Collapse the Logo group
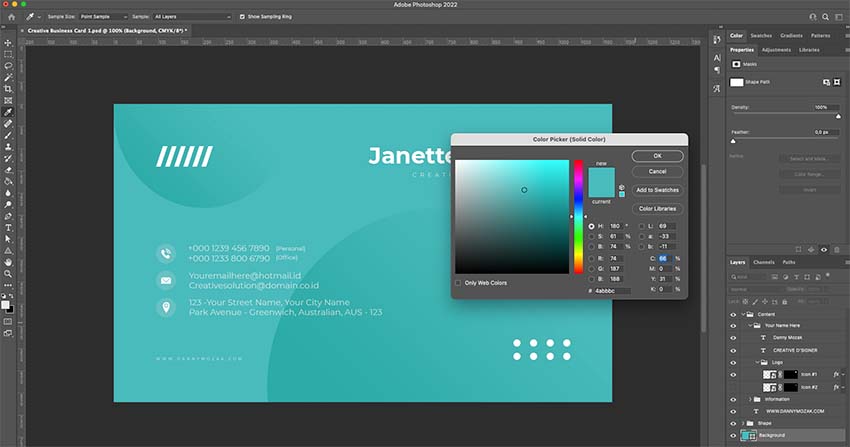 [x=757, y=362]
